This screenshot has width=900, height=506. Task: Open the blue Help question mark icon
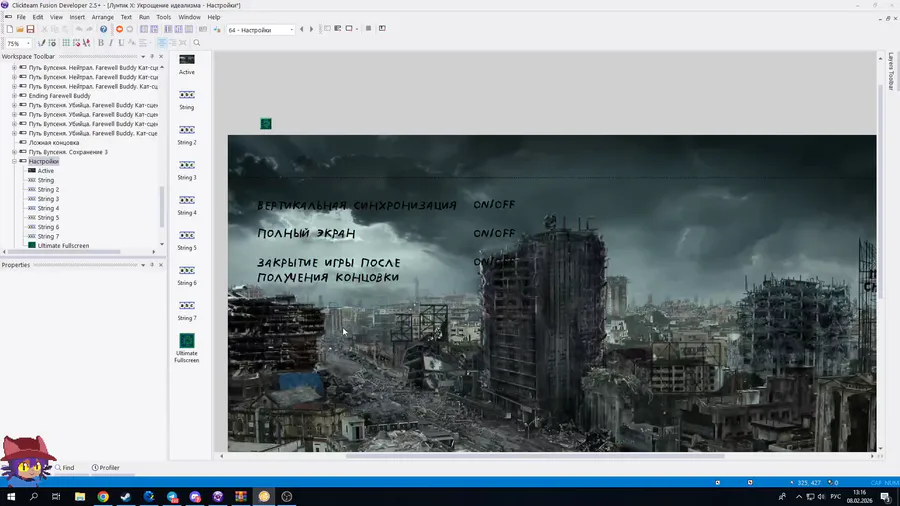pos(103,29)
